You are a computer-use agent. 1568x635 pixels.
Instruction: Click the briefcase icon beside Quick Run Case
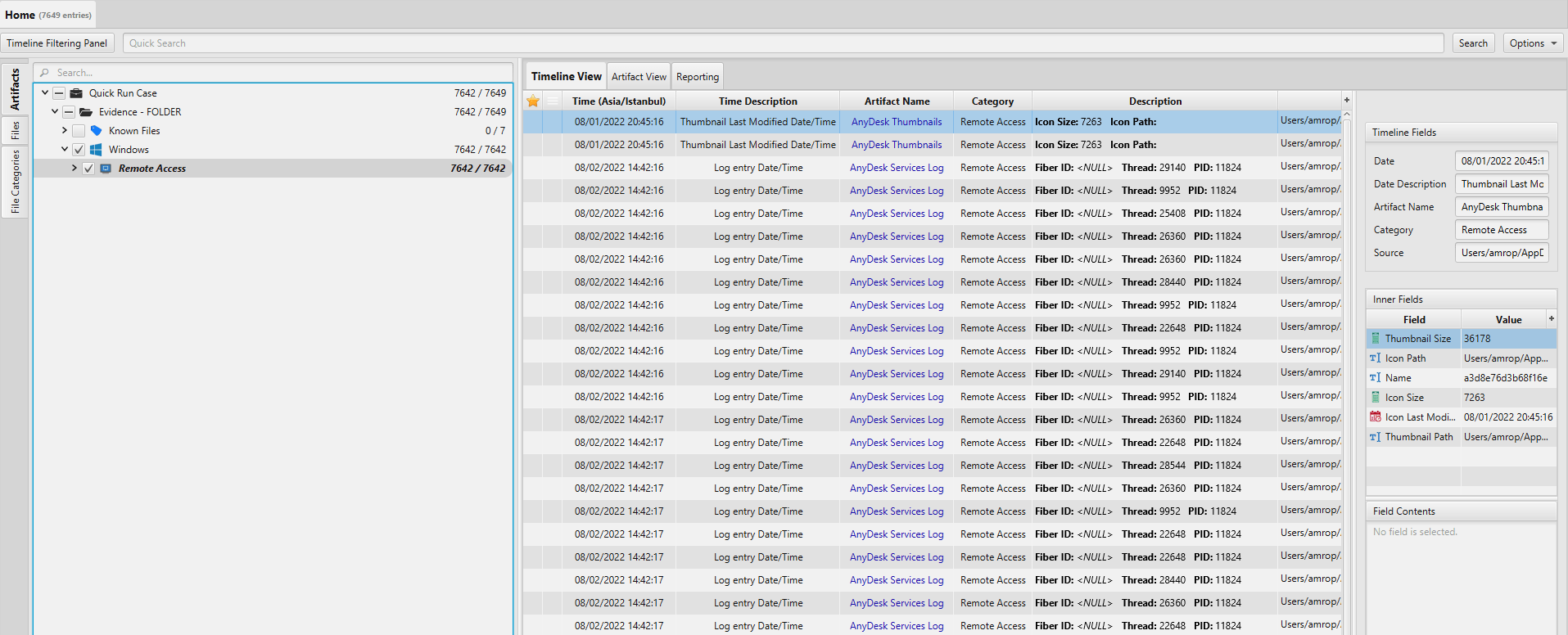click(x=76, y=93)
